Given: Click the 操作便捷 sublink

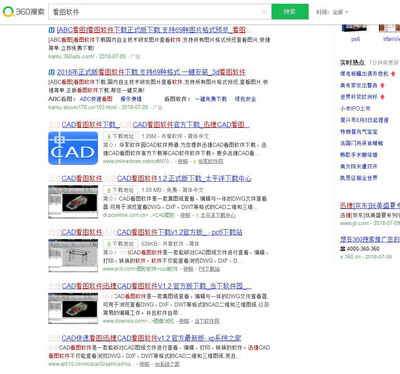Looking at the screenshot, I should point(131,99).
